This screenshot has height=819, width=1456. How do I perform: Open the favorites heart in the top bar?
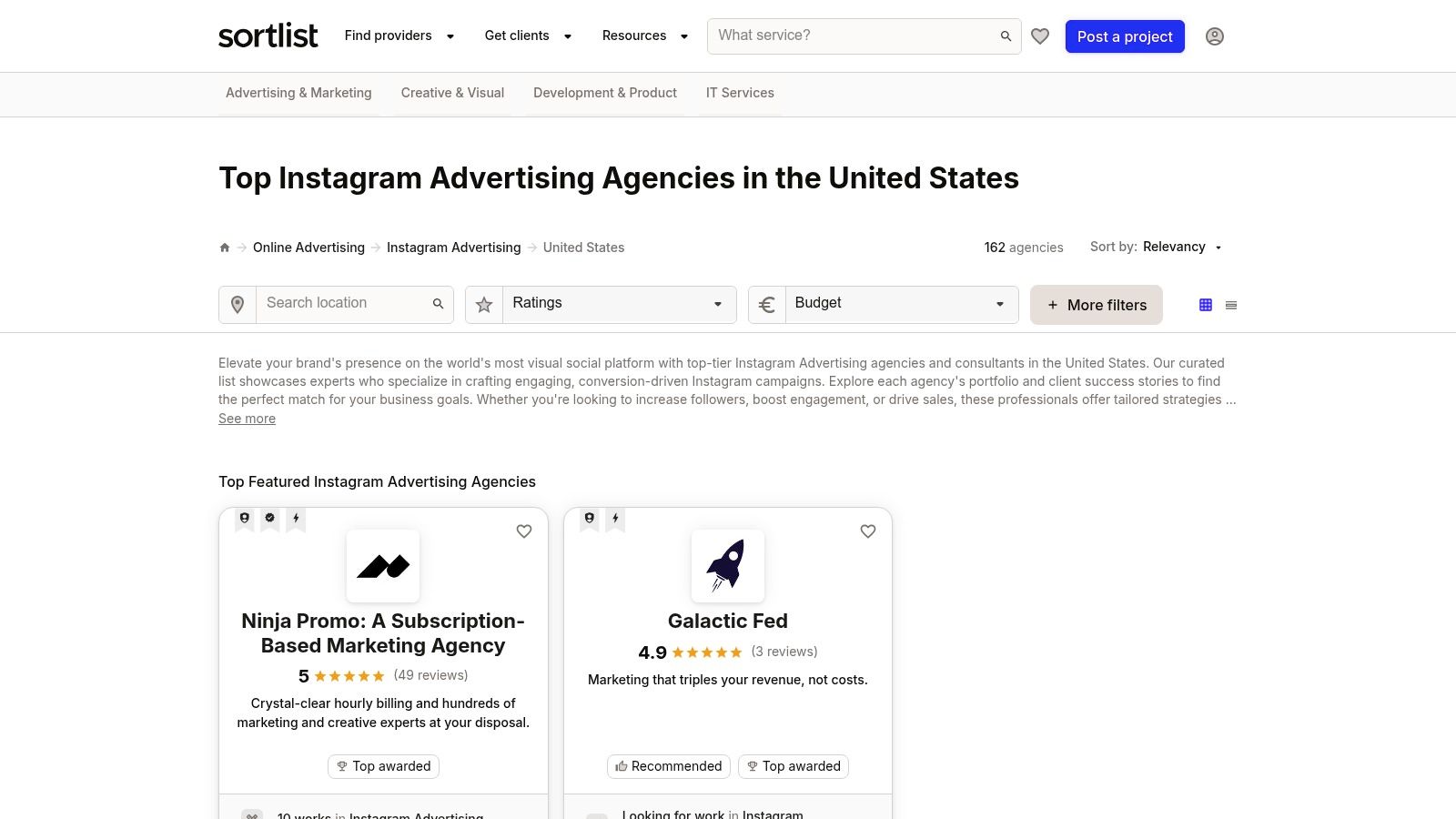pos(1040,35)
